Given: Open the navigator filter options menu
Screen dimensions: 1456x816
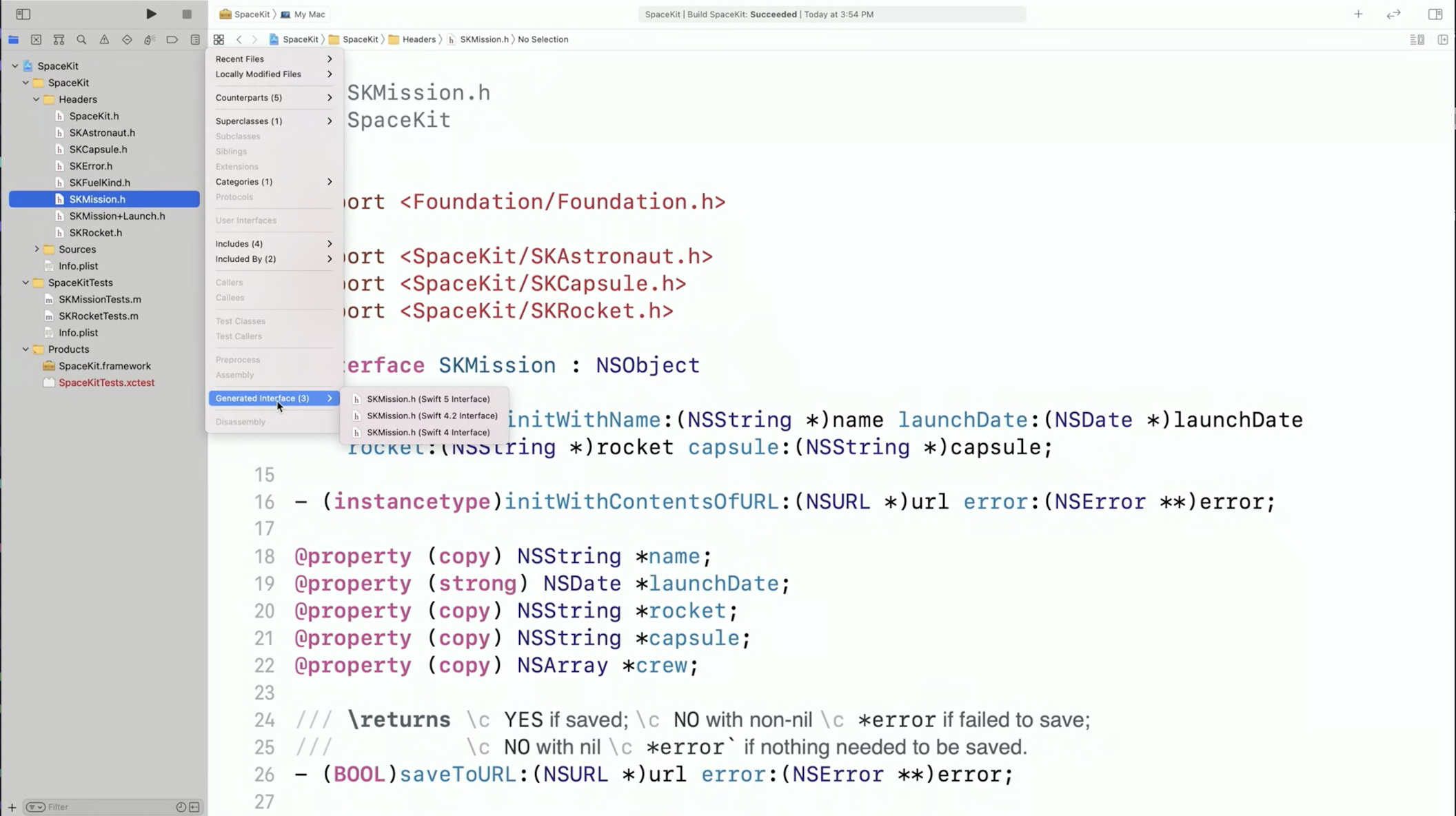Looking at the screenshot, I should click(x=35, y=807).
